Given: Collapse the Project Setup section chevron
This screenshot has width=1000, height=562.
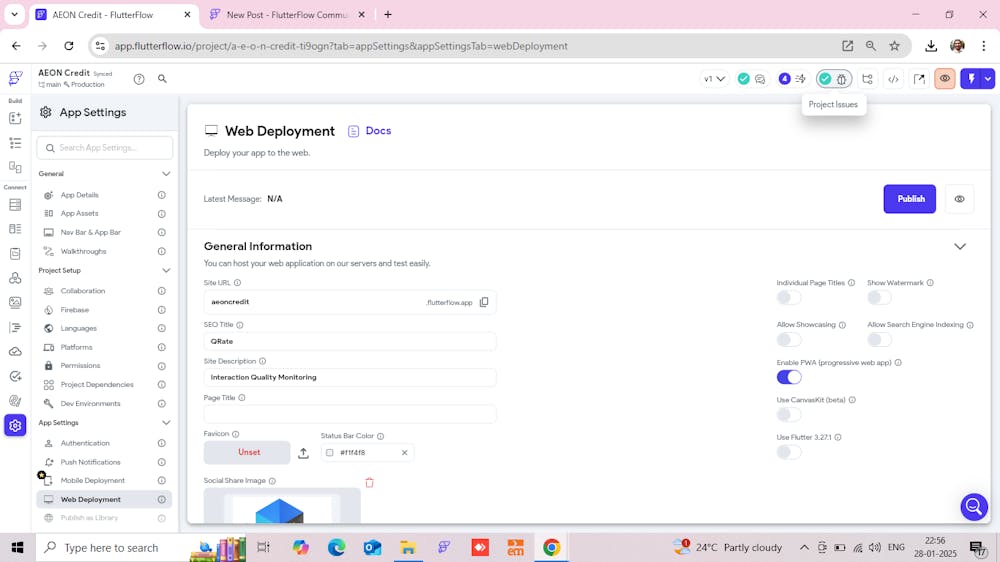Looking at the screenshot, I should point(166,270).
